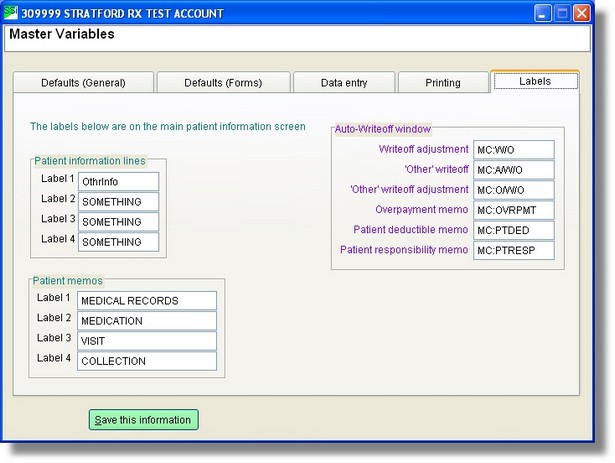Click the Writeoff adjustment label text
The height and width of the screenshot is (463, 615).
point(424,149)
